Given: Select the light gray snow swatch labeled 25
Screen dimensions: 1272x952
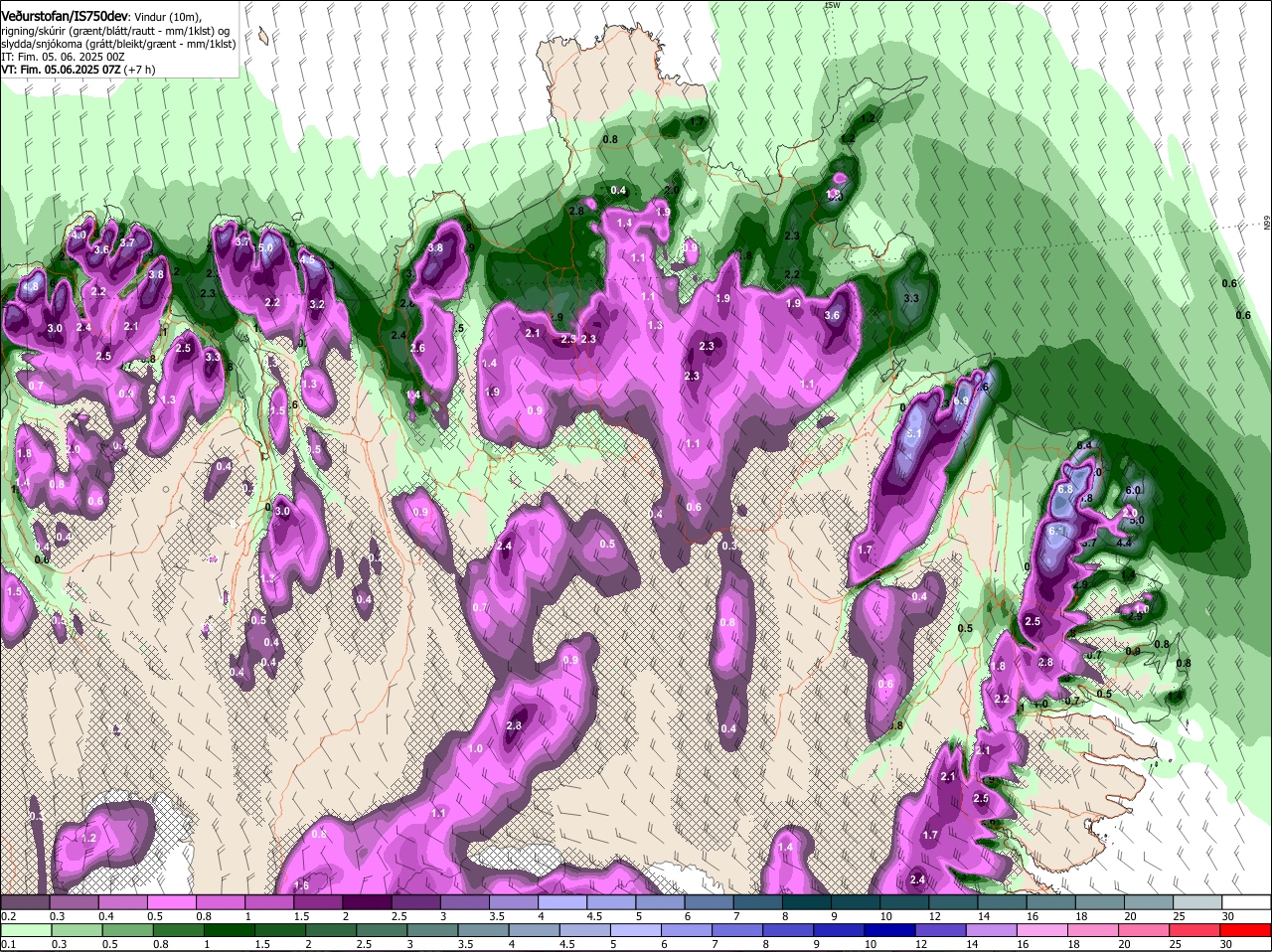Looking at the screenshot, I should (1198, 901).
